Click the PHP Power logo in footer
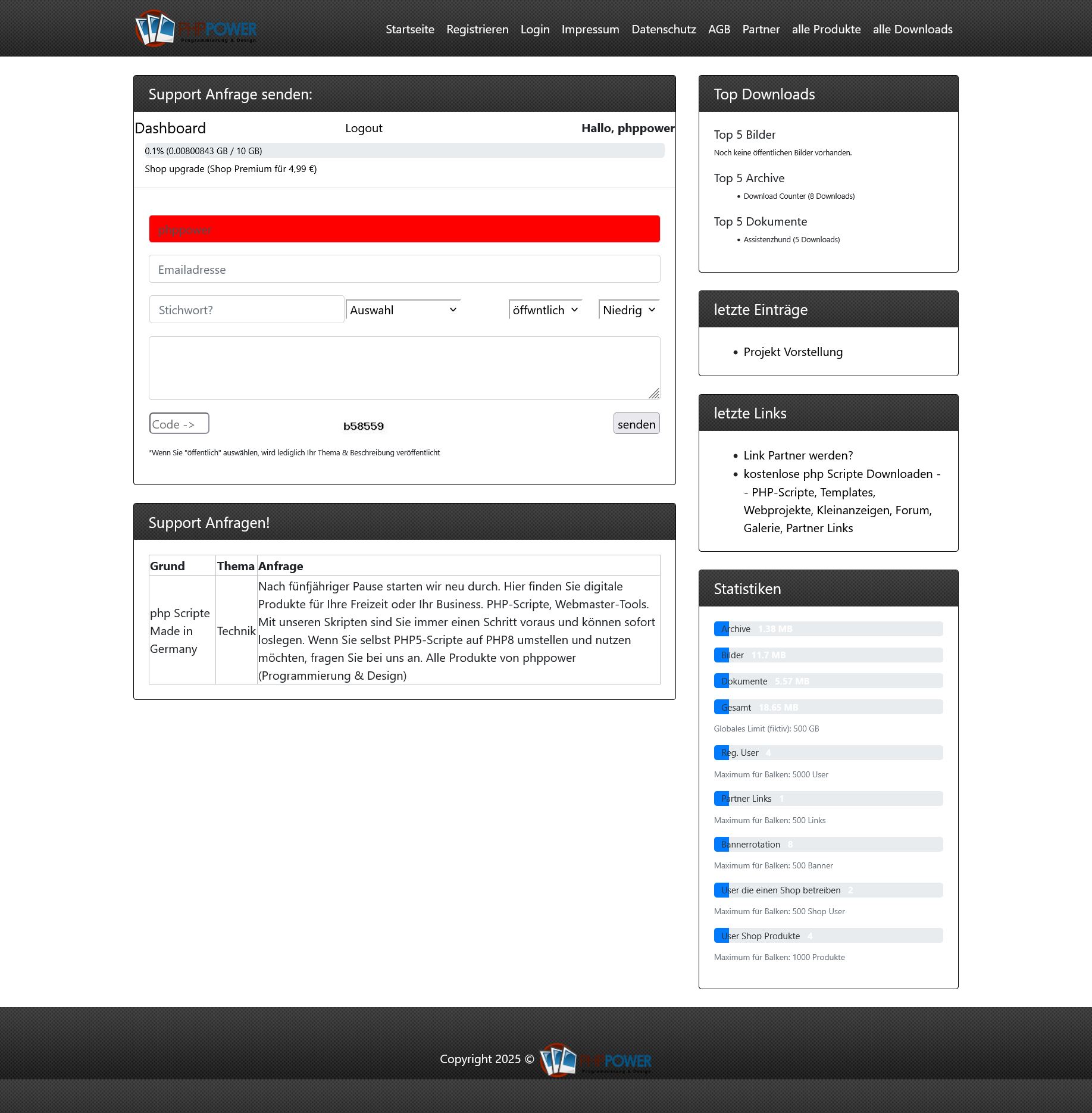1092x1113 pixels. tap(596, 1060)
